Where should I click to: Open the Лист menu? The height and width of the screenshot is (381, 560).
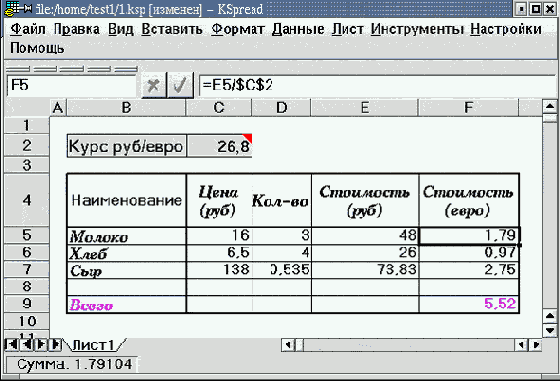click(348, 29)
